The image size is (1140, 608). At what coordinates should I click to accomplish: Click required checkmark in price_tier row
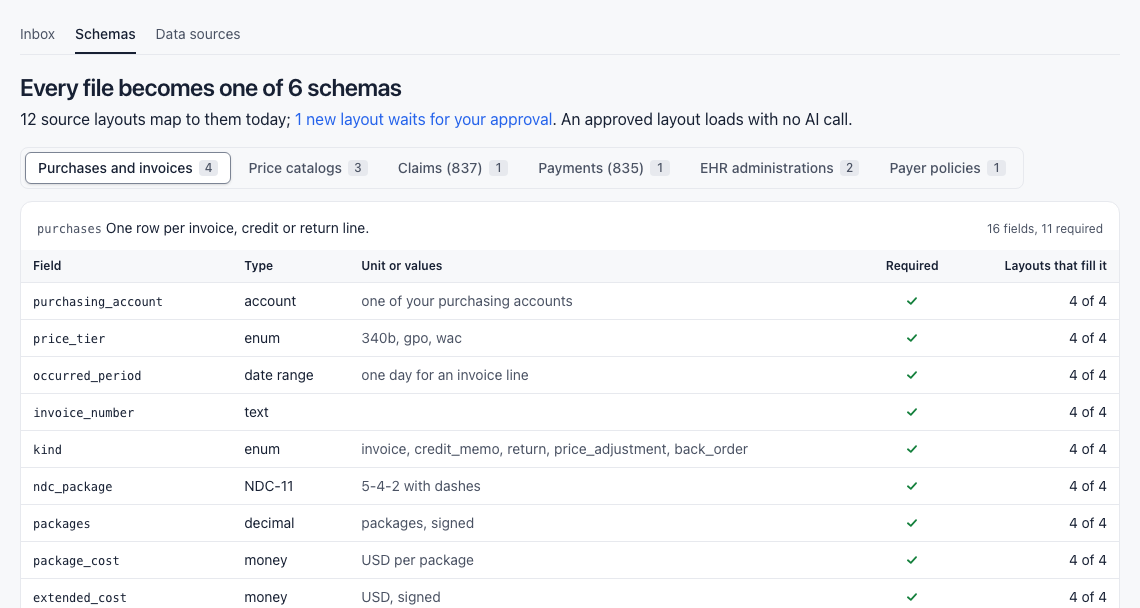912,338
